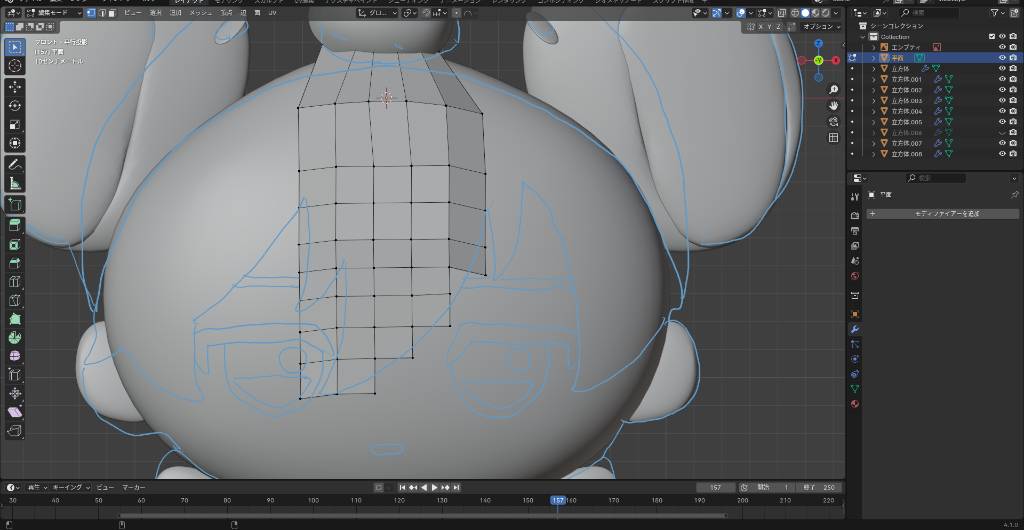Activate the Annotate pencil tool

point(15,164)
